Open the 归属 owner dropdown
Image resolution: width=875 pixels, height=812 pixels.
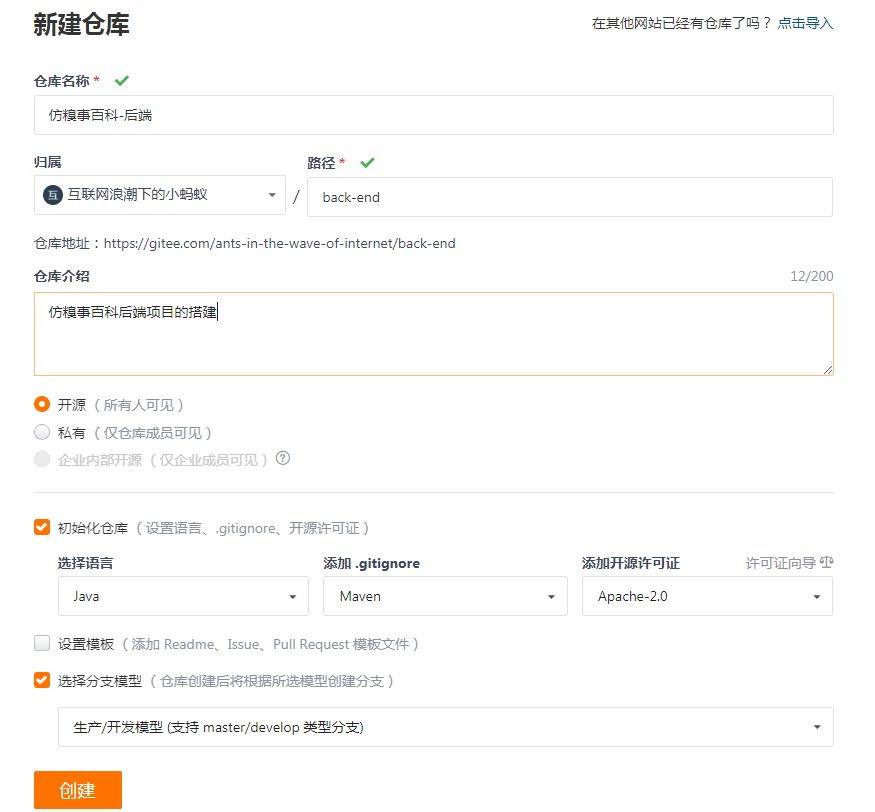click(160, 195)
